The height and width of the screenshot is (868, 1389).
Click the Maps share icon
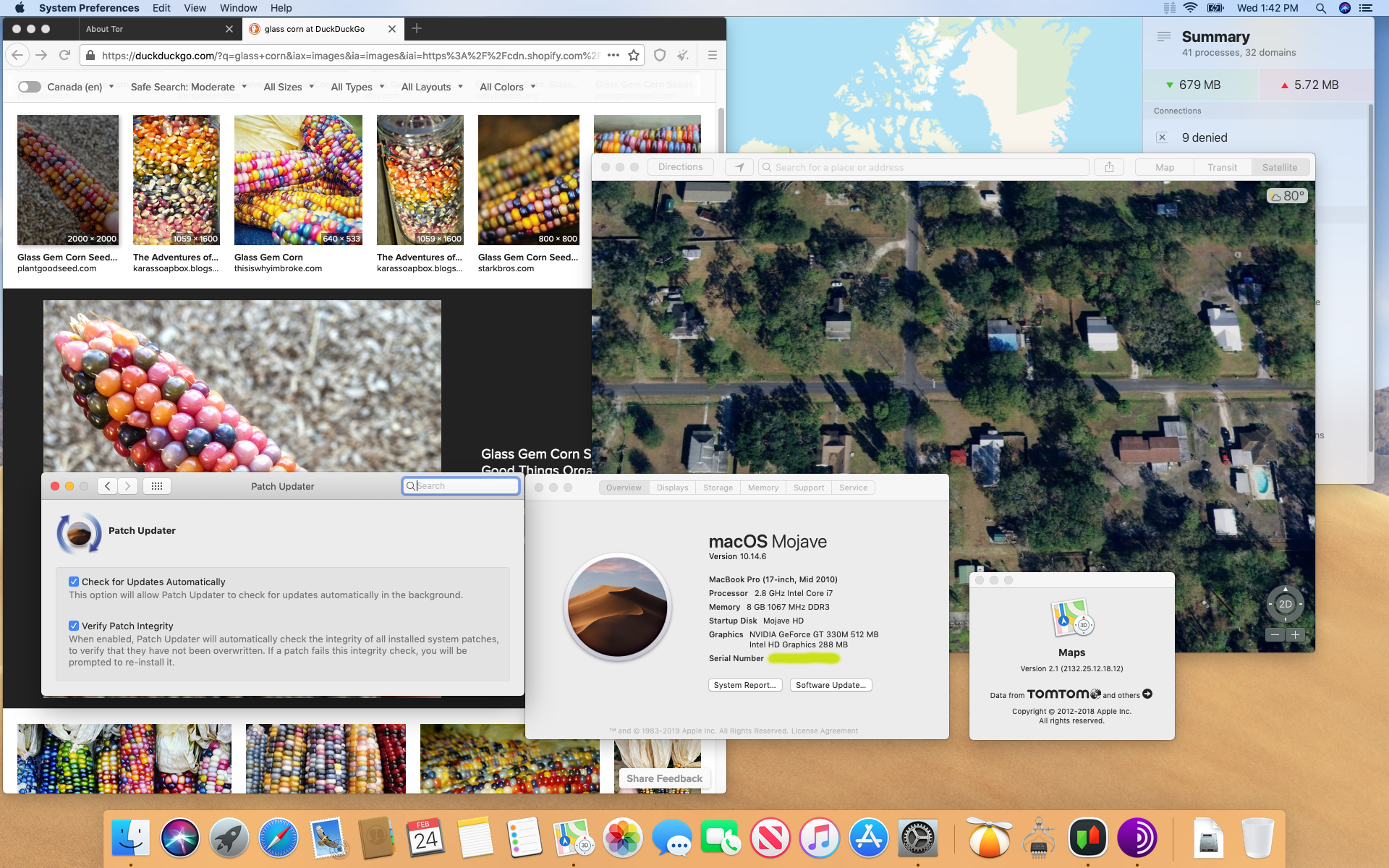coord(1109,167)
